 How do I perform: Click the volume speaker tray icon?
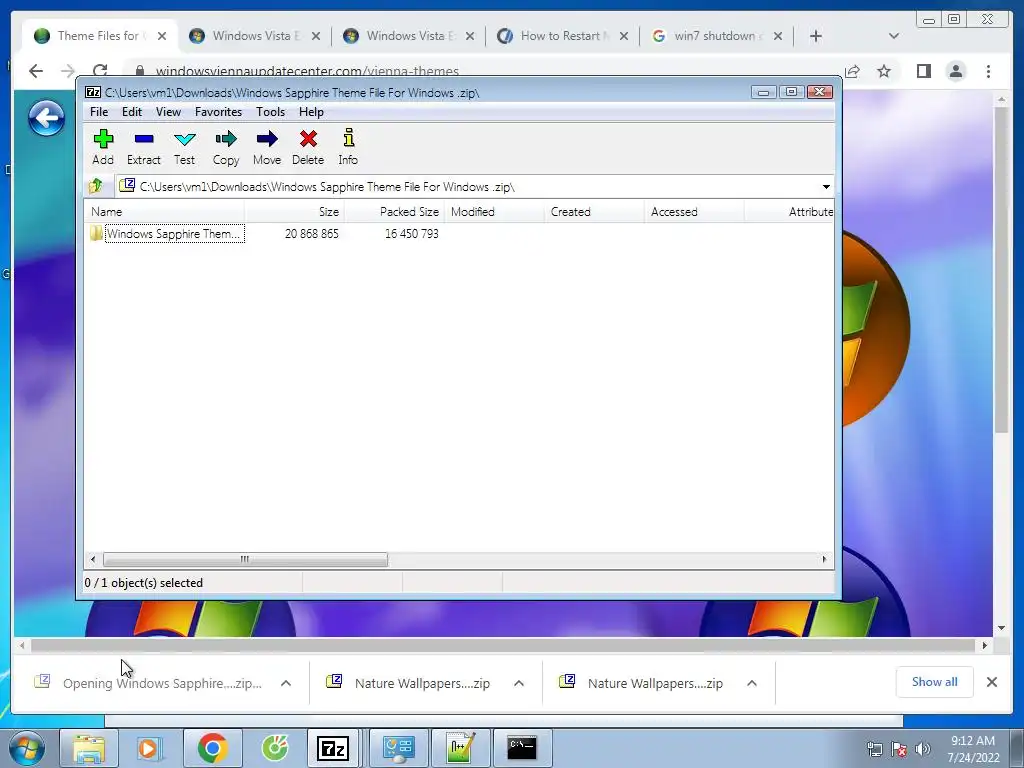coord(922,749)
